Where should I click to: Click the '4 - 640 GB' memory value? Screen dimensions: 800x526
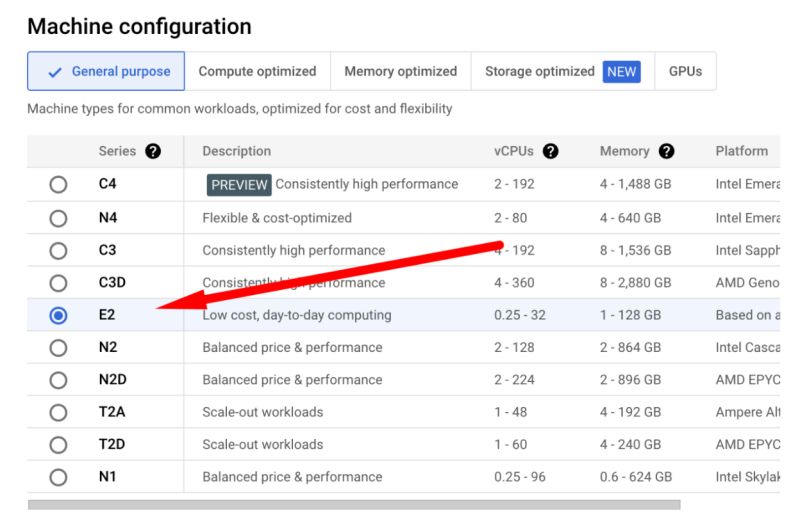point(631,218)
